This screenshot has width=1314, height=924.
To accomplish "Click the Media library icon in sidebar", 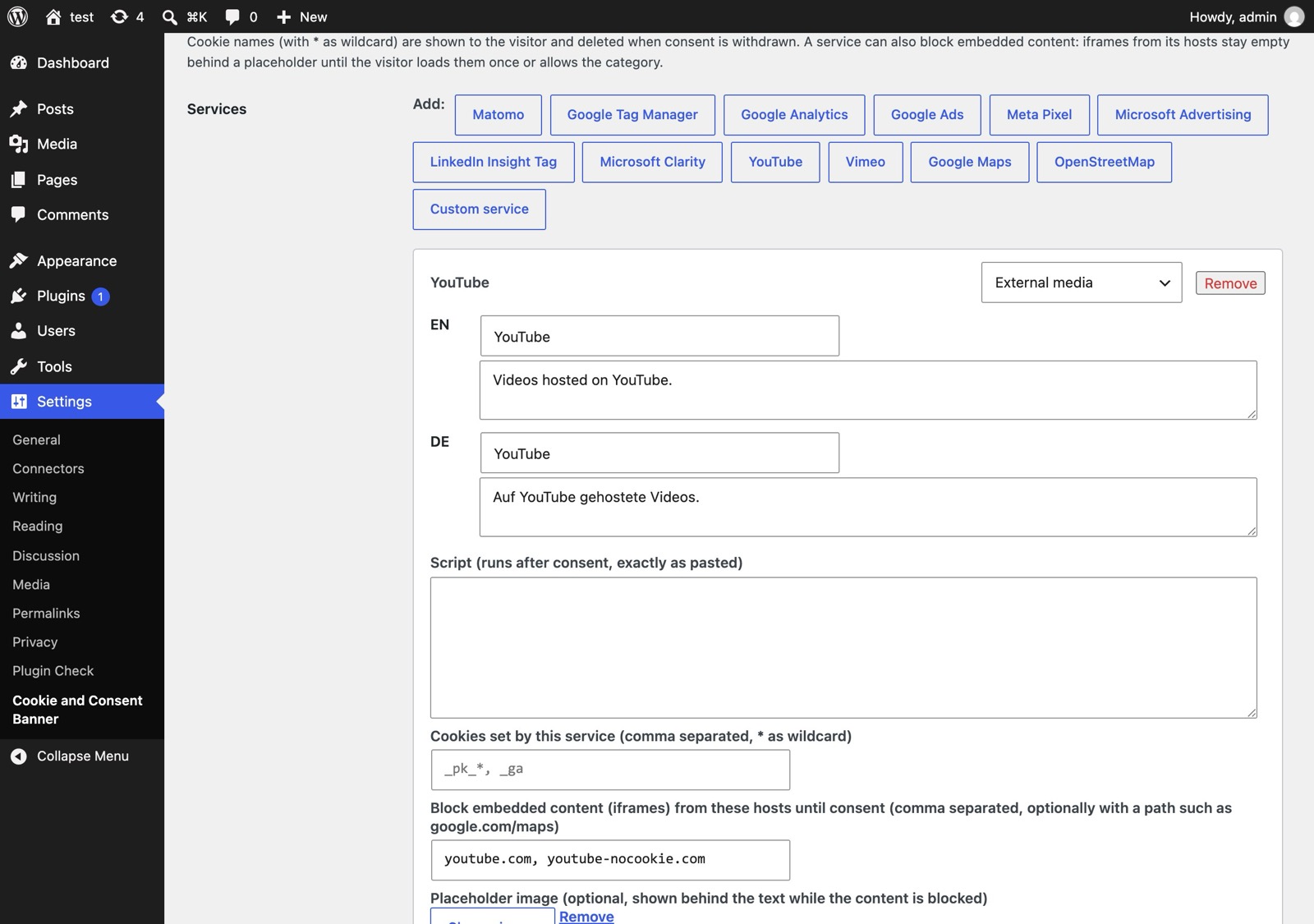I will (19, 144).
